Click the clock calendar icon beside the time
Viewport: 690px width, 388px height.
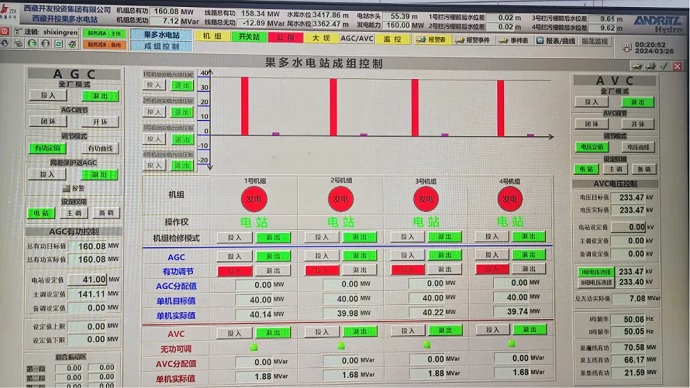627,48
